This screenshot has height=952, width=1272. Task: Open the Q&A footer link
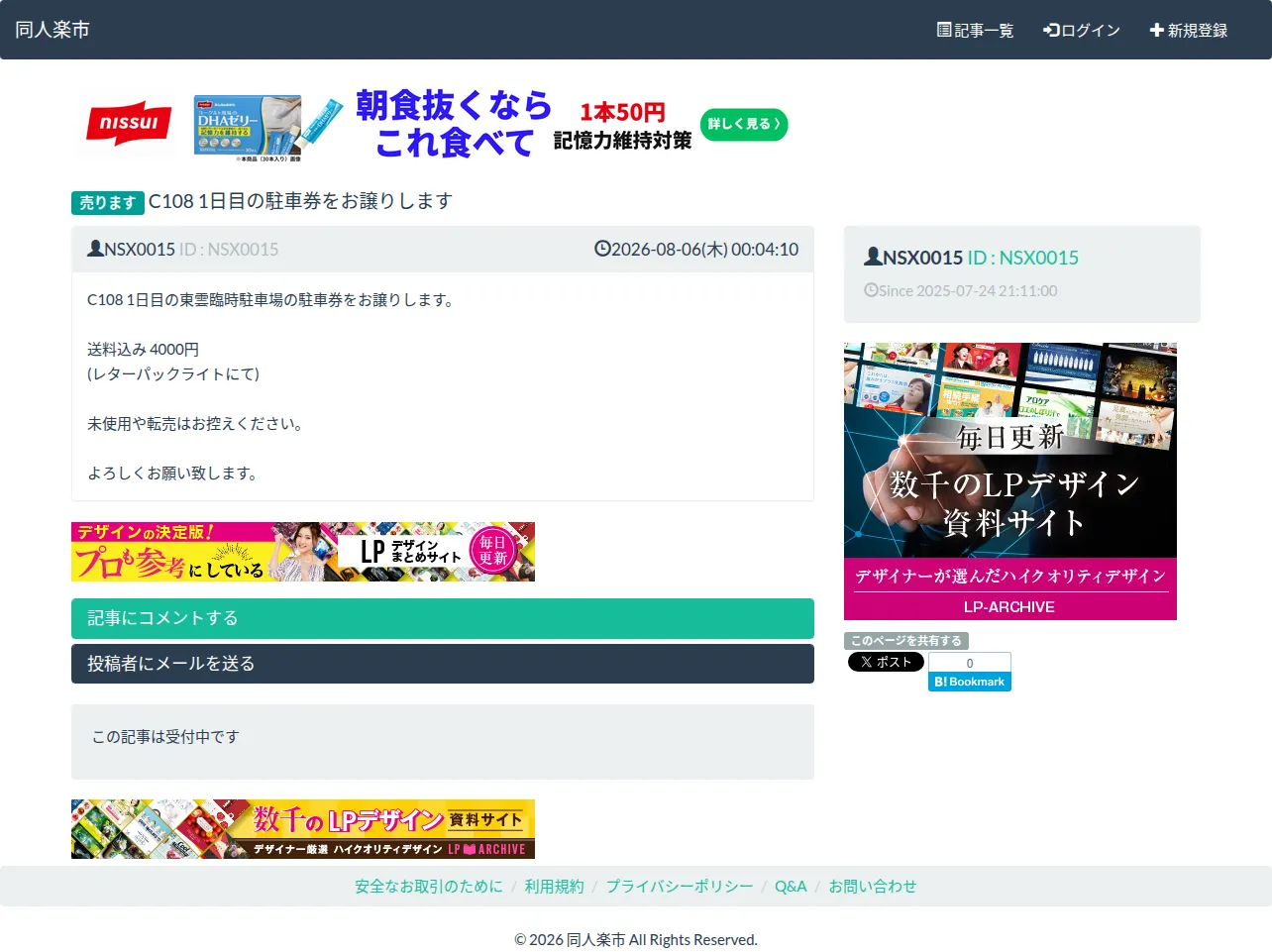(x=791, y=887)
